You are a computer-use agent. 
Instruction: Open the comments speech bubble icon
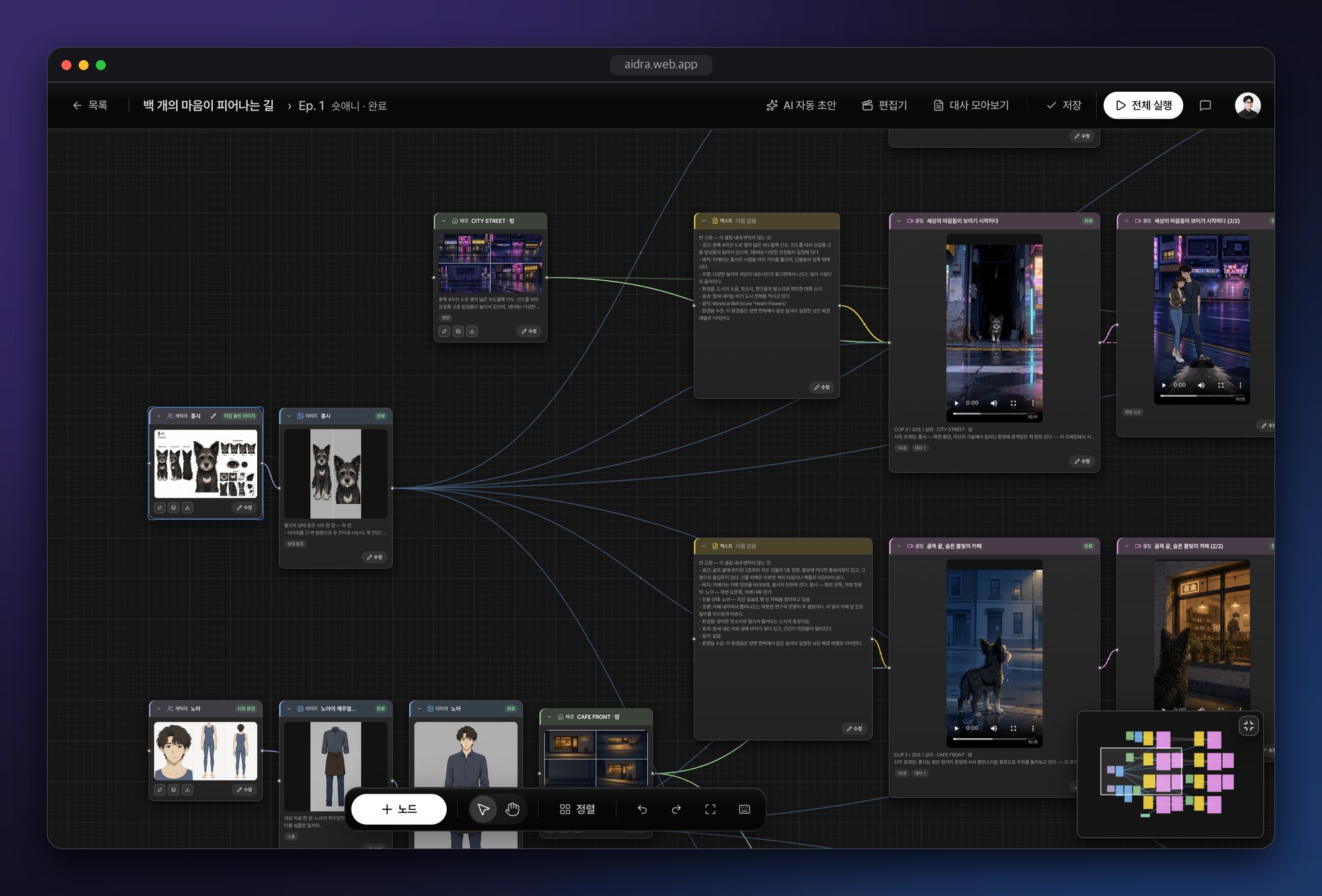(x=1205, y=106)
